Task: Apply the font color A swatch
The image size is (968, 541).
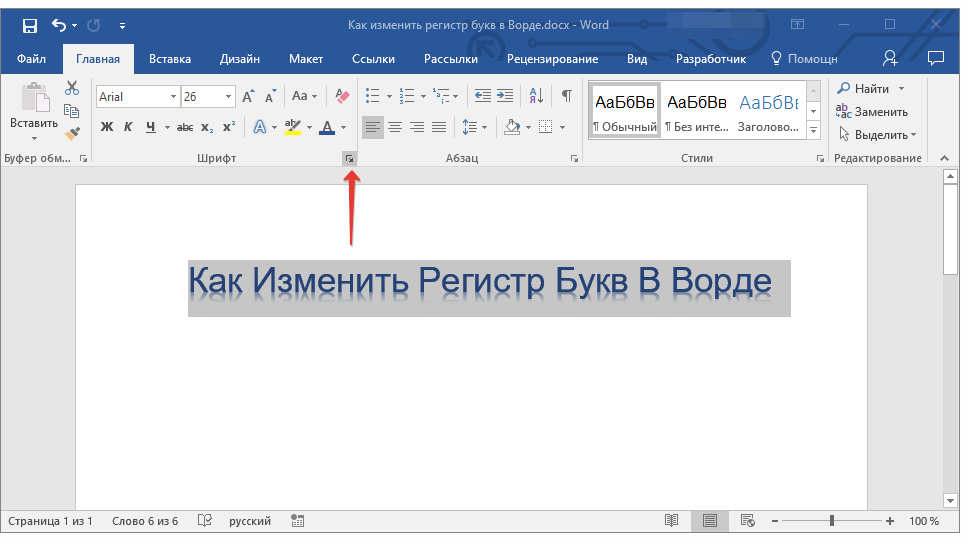Action: coord(327,127)
